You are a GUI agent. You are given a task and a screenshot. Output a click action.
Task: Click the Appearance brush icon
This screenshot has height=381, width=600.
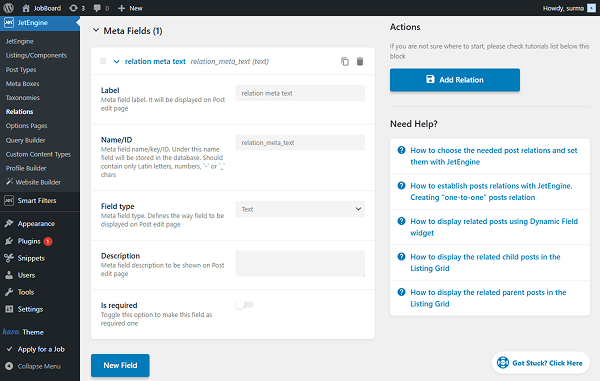coord(9,223)
